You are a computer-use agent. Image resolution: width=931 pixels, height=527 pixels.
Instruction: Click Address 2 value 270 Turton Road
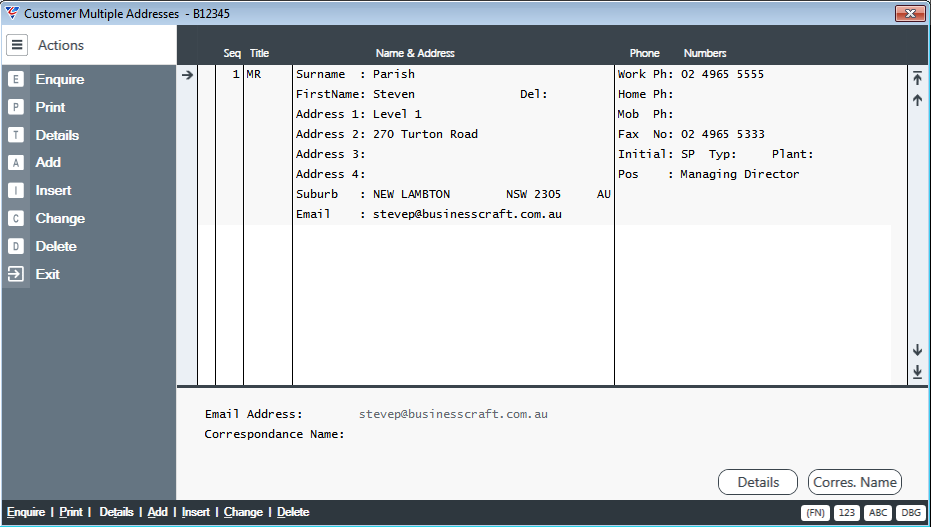[x=425, y=134]
